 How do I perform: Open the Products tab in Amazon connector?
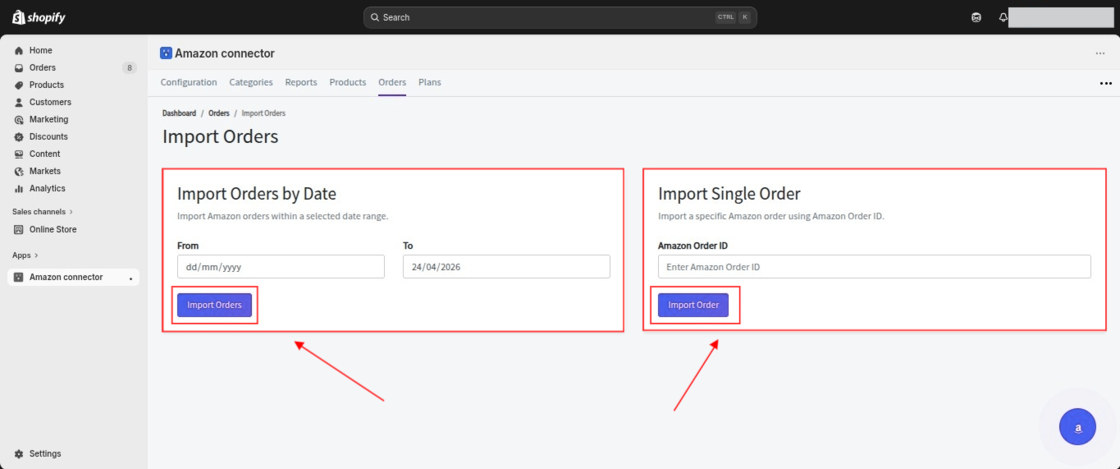348,83
